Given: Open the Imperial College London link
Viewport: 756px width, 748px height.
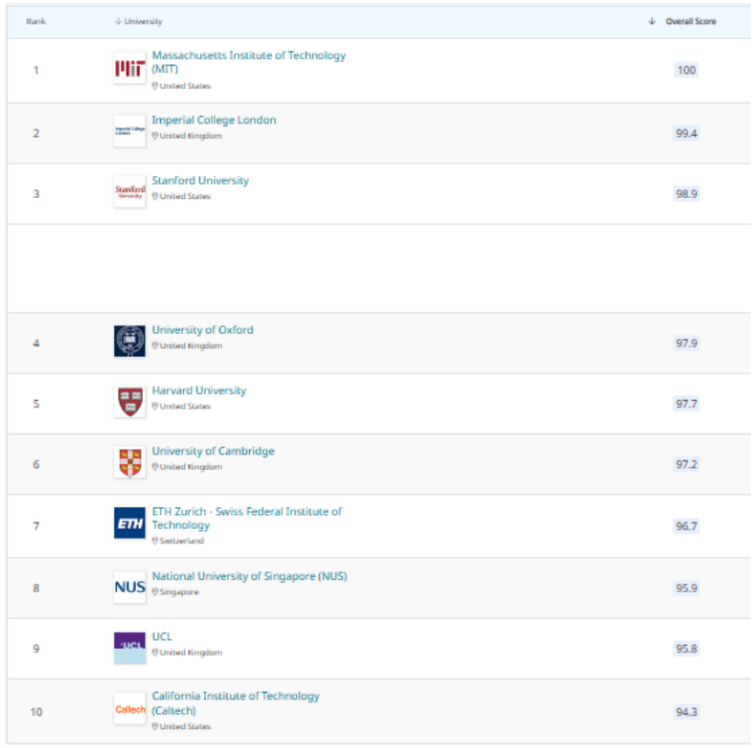Looking at the screenshot, I should (214, 120).
